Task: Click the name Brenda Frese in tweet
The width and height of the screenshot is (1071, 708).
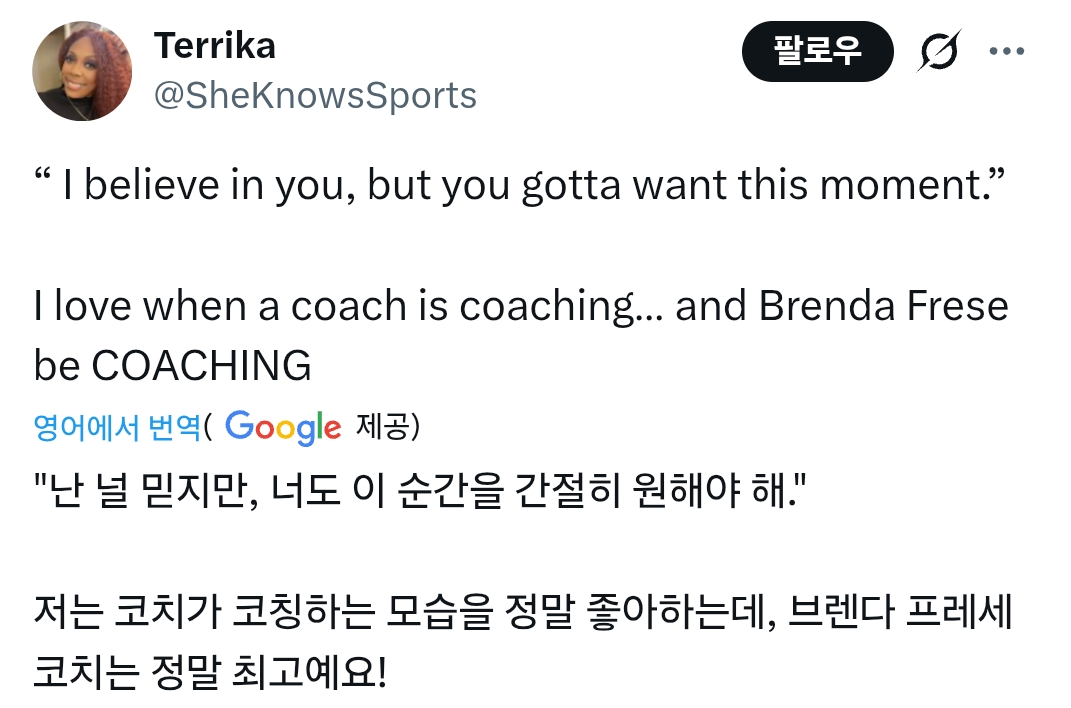Action: (x=884, y=305)
